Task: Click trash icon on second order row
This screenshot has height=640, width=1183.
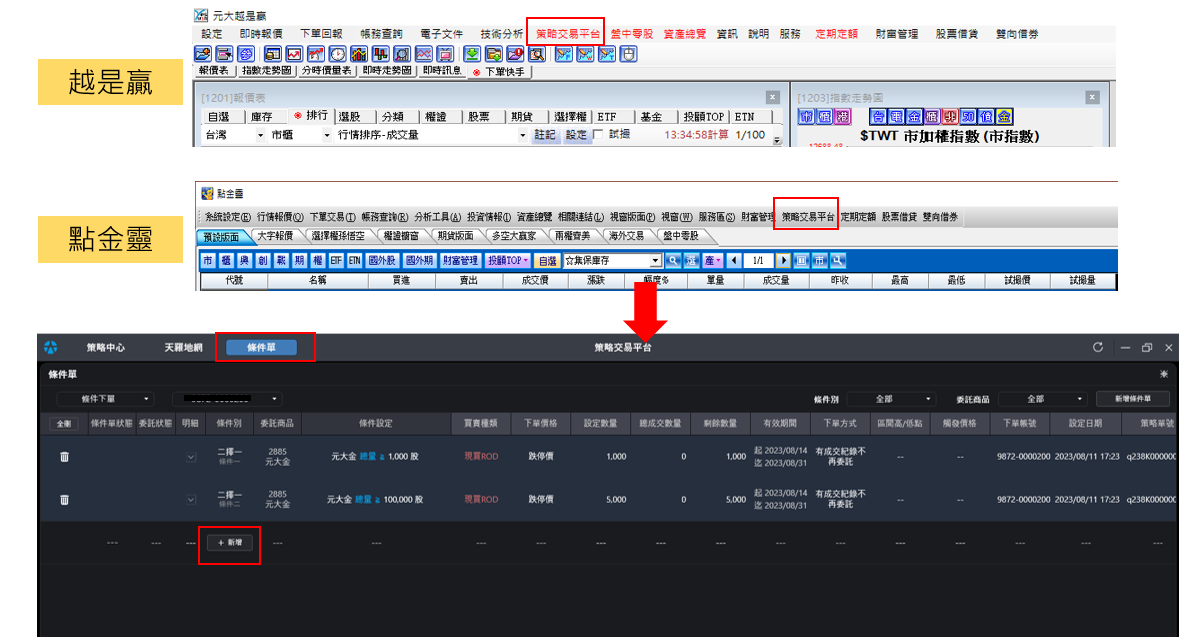Action: pos(64,499)
